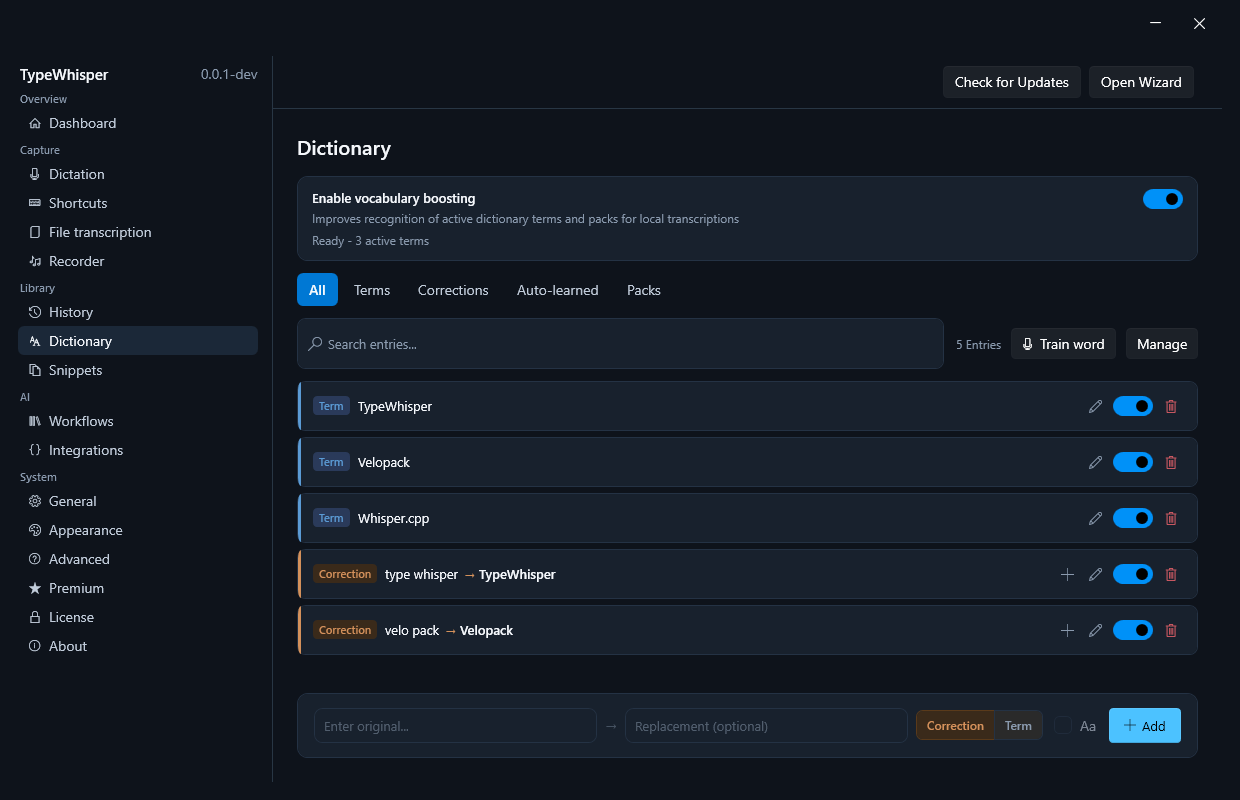The width and height of the screenshot is (1240, 800).
Task: Click the Snippets copy icon
Action: pyautogui.click(x=35, y=370)
